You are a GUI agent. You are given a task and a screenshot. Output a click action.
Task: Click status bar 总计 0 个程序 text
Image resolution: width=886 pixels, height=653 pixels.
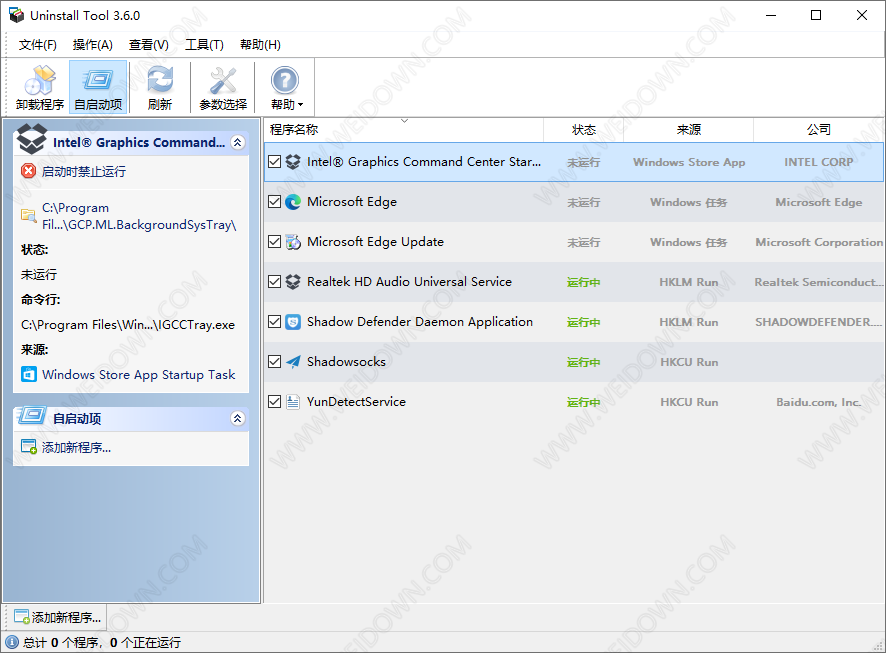[62, 642]
